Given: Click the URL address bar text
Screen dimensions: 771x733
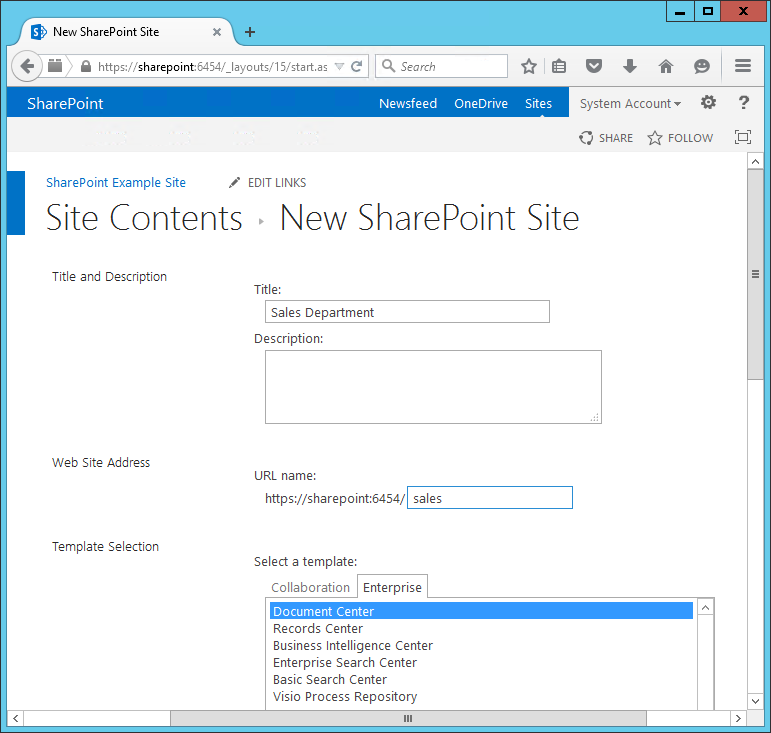Looking at the screenshot, I should point(212,66).
